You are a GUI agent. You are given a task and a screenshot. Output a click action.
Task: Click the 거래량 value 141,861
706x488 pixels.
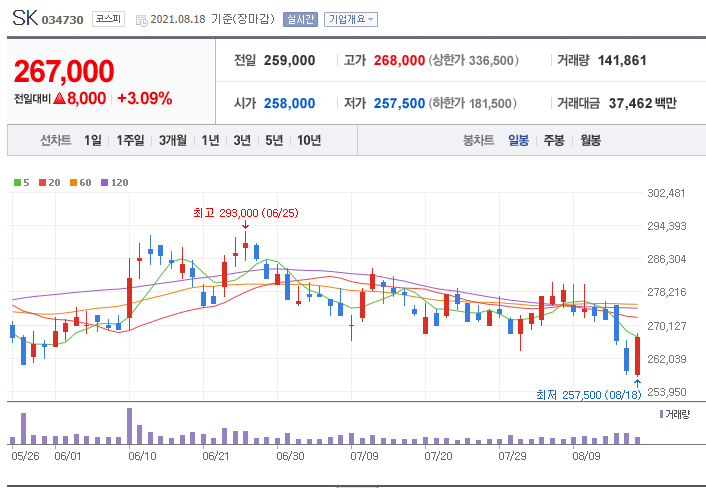pos(622,60)
